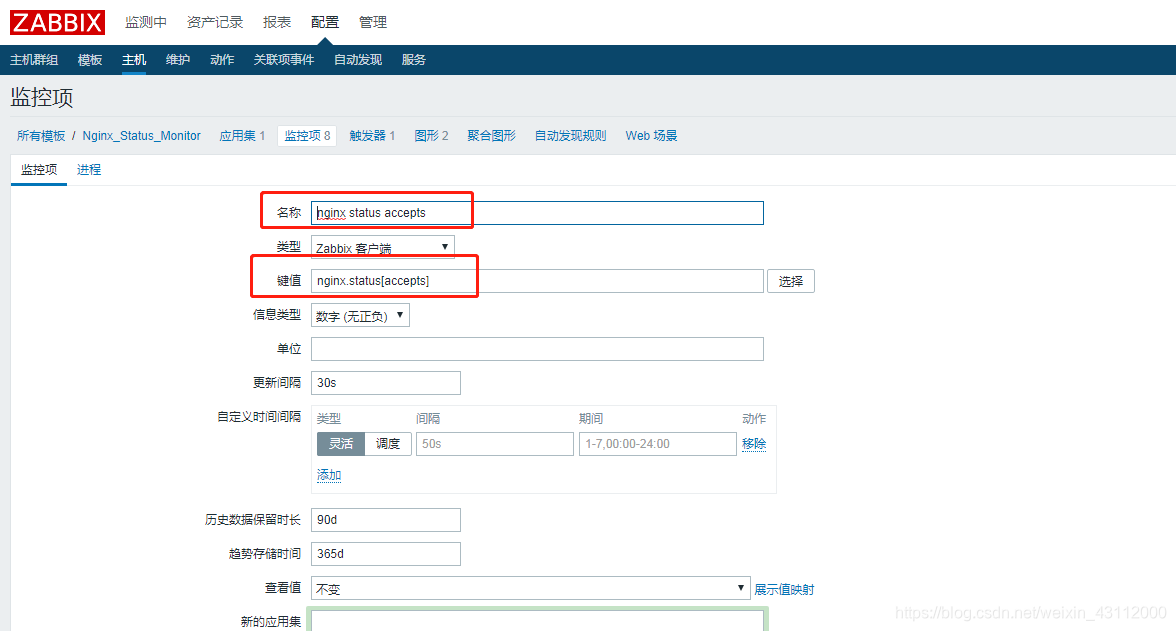
Task: Go to 主机 submenu
Action: (x=134, y=60)
